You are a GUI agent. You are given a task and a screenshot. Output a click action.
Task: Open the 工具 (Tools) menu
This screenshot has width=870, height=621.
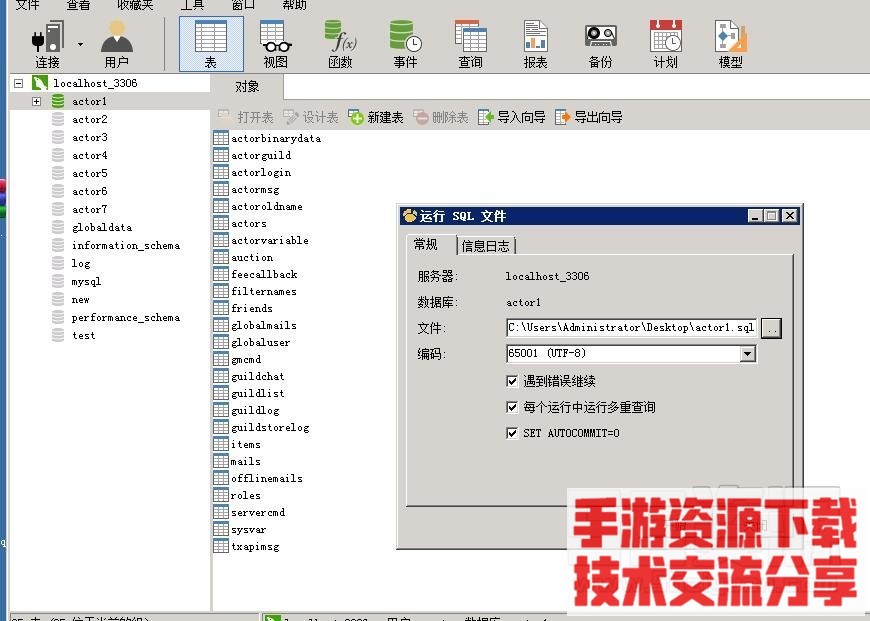[x=192, y=5]
